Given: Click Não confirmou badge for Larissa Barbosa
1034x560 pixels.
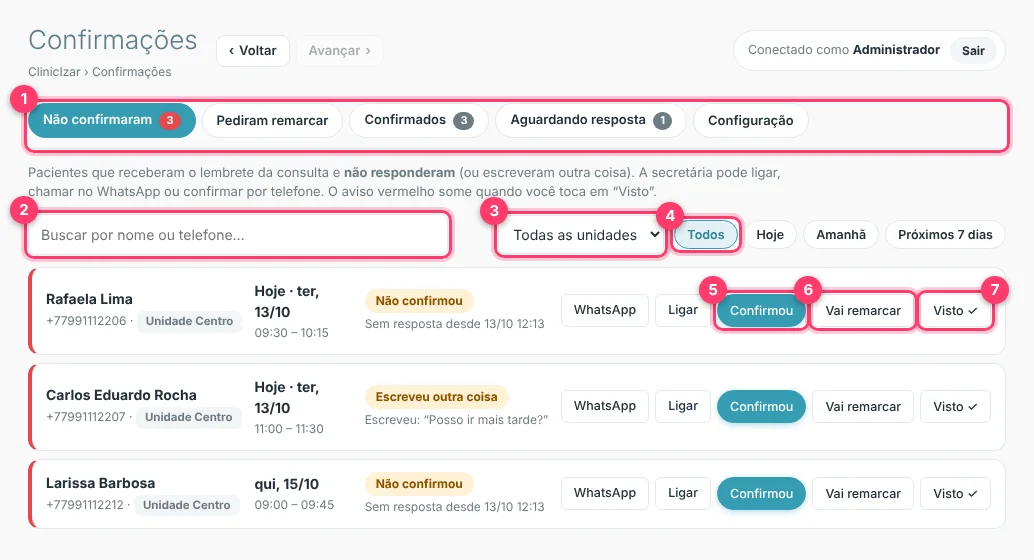Looking at the screenshot, I should pyautogui.click(x=419, y=483).
